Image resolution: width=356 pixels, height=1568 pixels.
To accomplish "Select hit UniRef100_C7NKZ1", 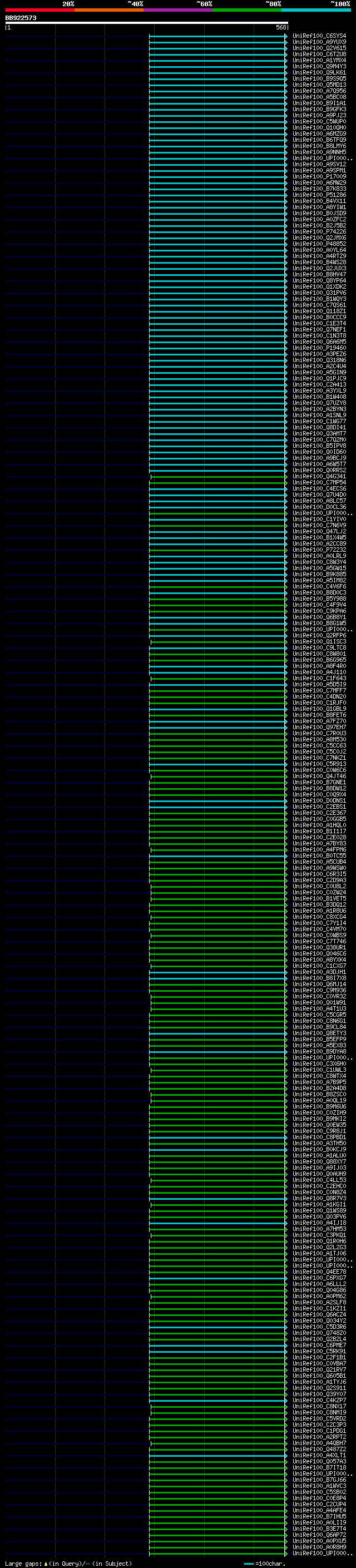I will (x=319, y=757).
